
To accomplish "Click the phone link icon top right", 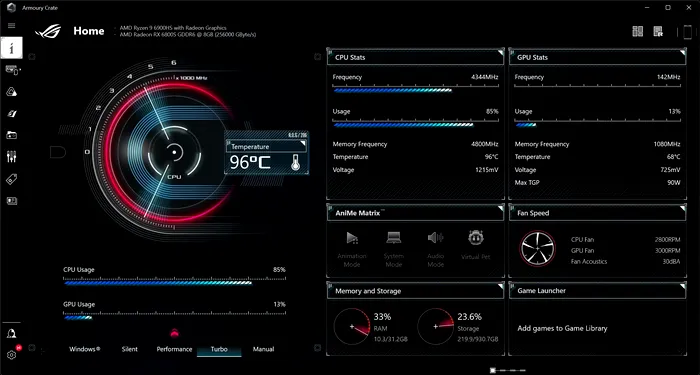I will [x=688, y=33].
